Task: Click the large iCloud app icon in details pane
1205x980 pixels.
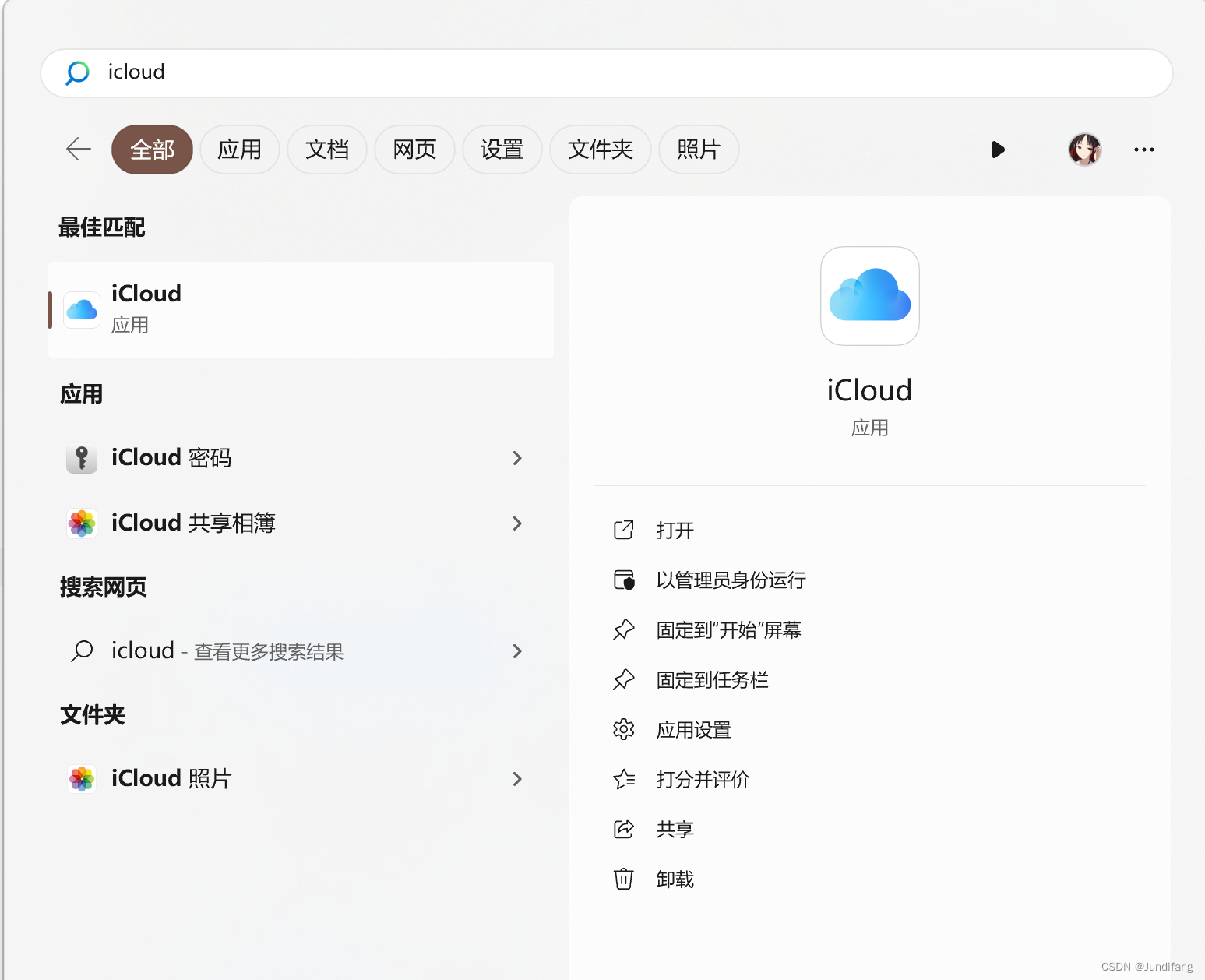Action: point(870,296)
